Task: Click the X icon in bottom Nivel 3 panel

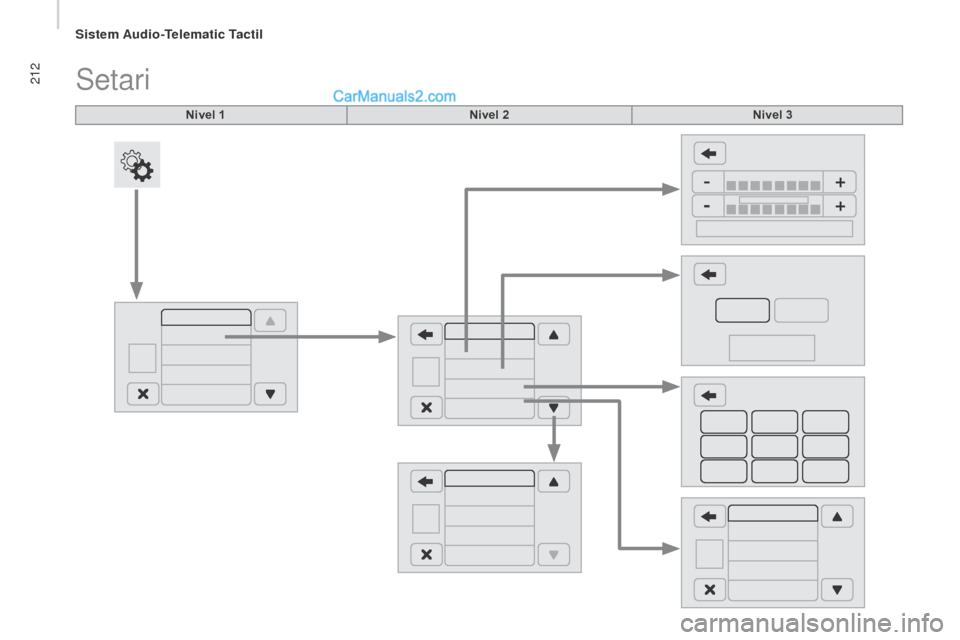Action: coord(710,589)
